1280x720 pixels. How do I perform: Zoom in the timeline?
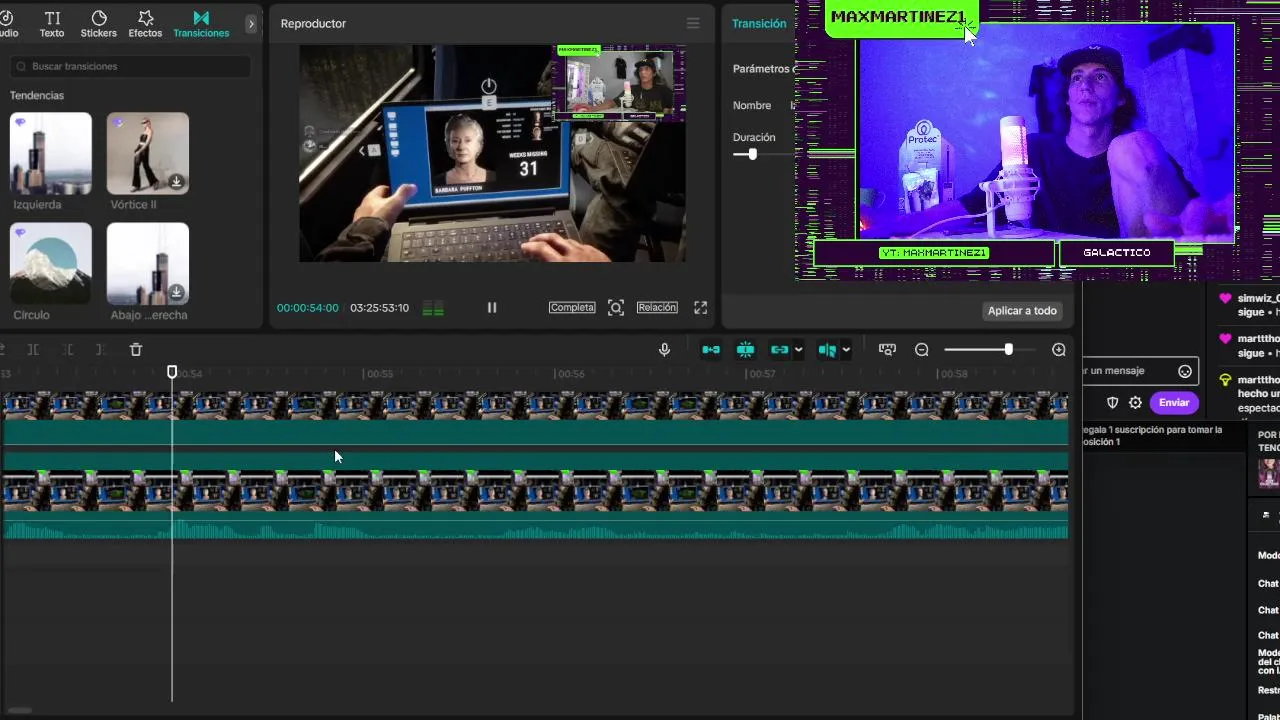click(1059, 349)
